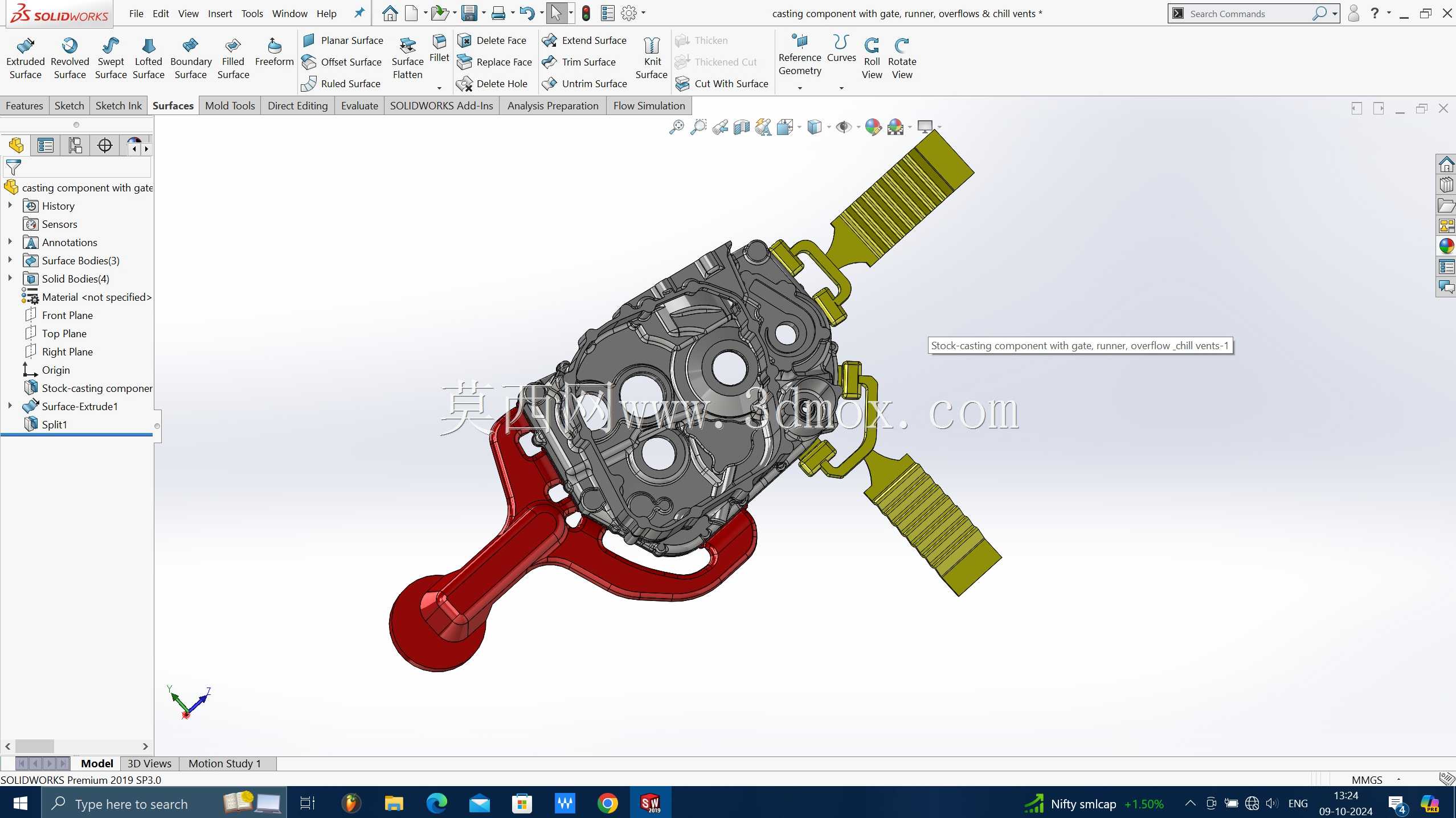The height and width of the screenshot is (818, 1456).
Task: Click the feature tree filter icon
Action: pyautogui.click(x=13, y=167)
